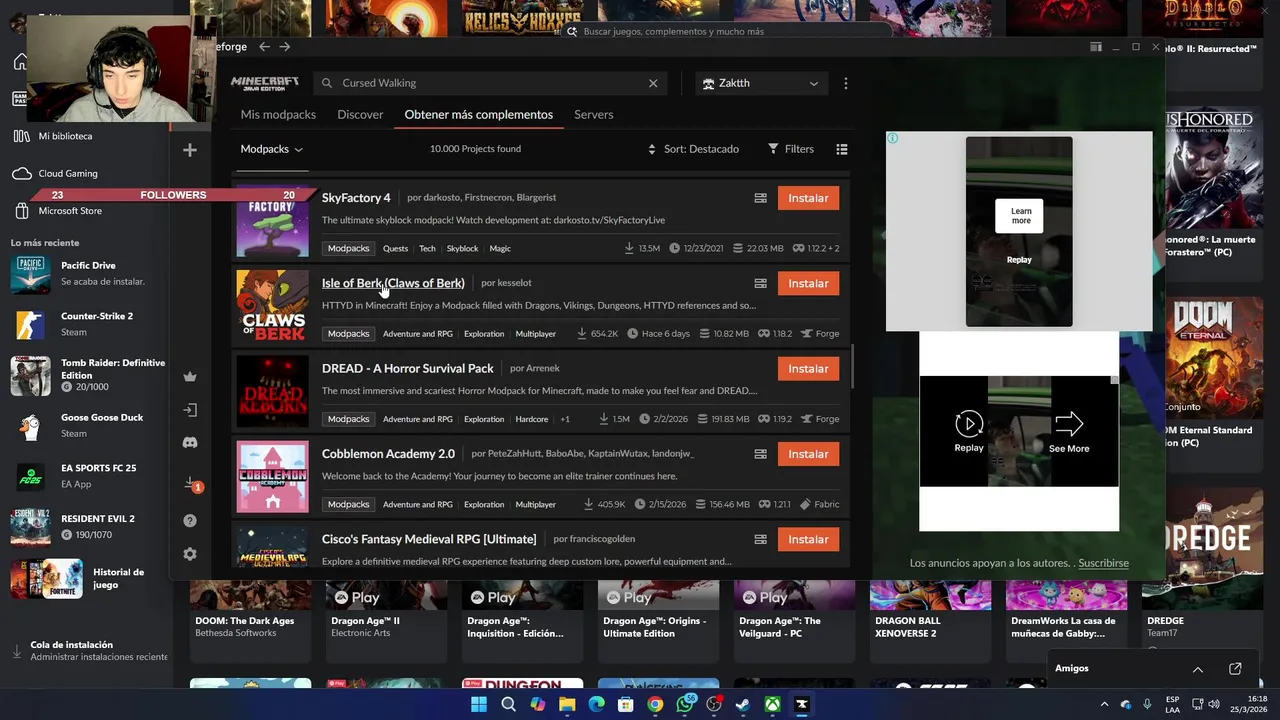Replay the lower ad video
The image size is (1280, 720).
click(x=969, y=431)
